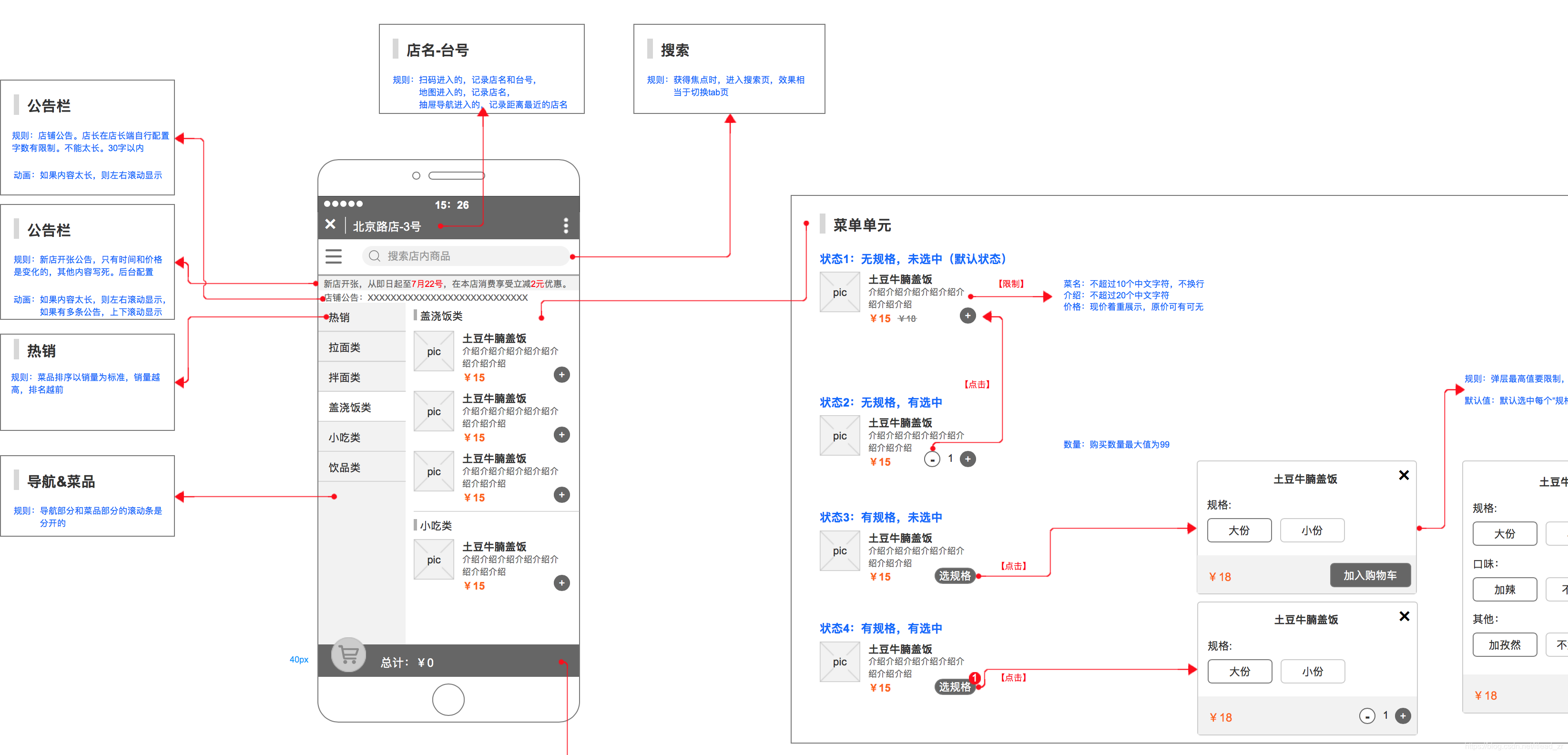Open the hamburger drawer navigation menu
The image size is (1568, 755).
click(x=334, y=256)
